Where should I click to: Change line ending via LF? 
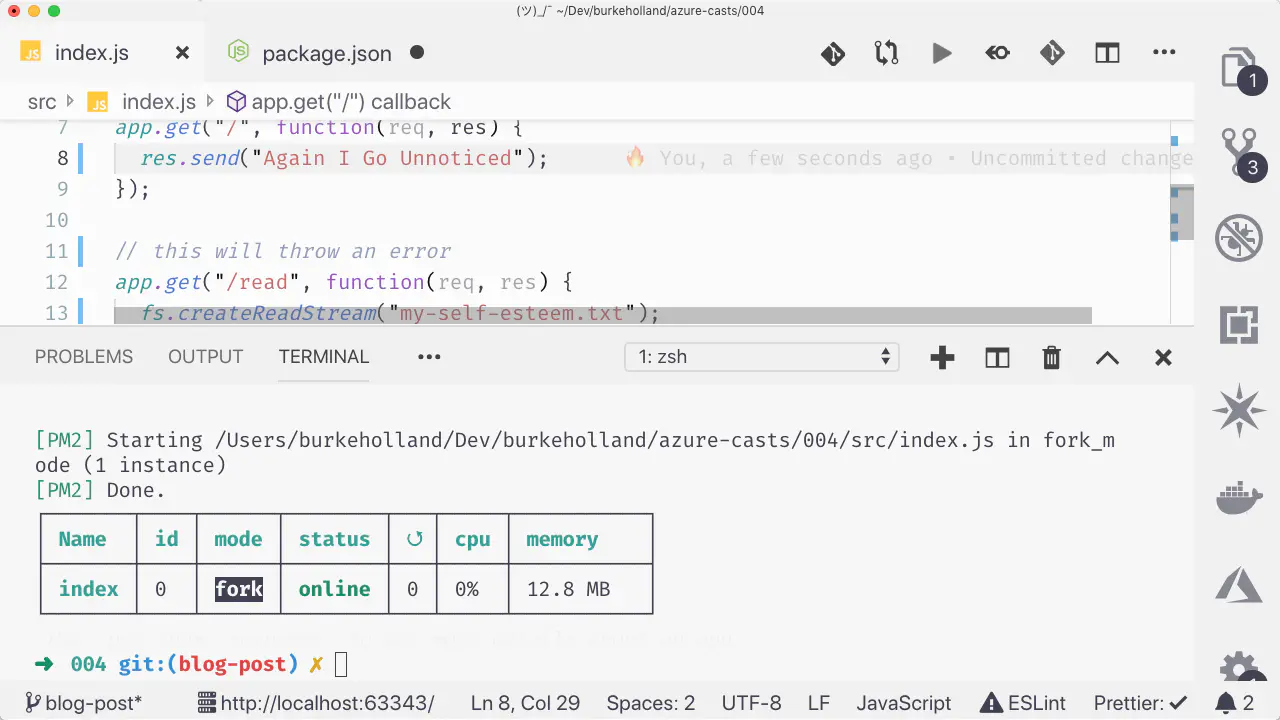819,703
